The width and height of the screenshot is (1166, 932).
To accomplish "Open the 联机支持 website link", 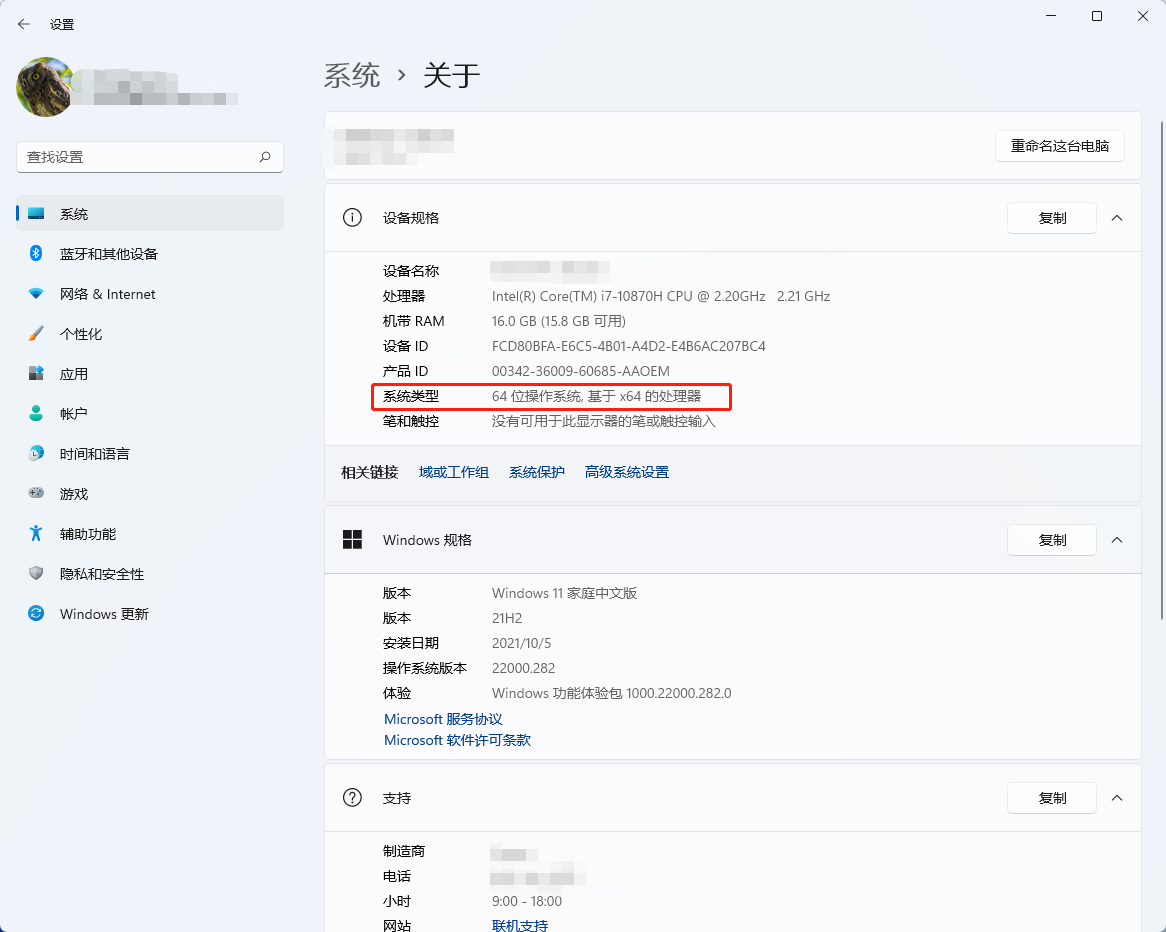I will (x=520, y=925).
